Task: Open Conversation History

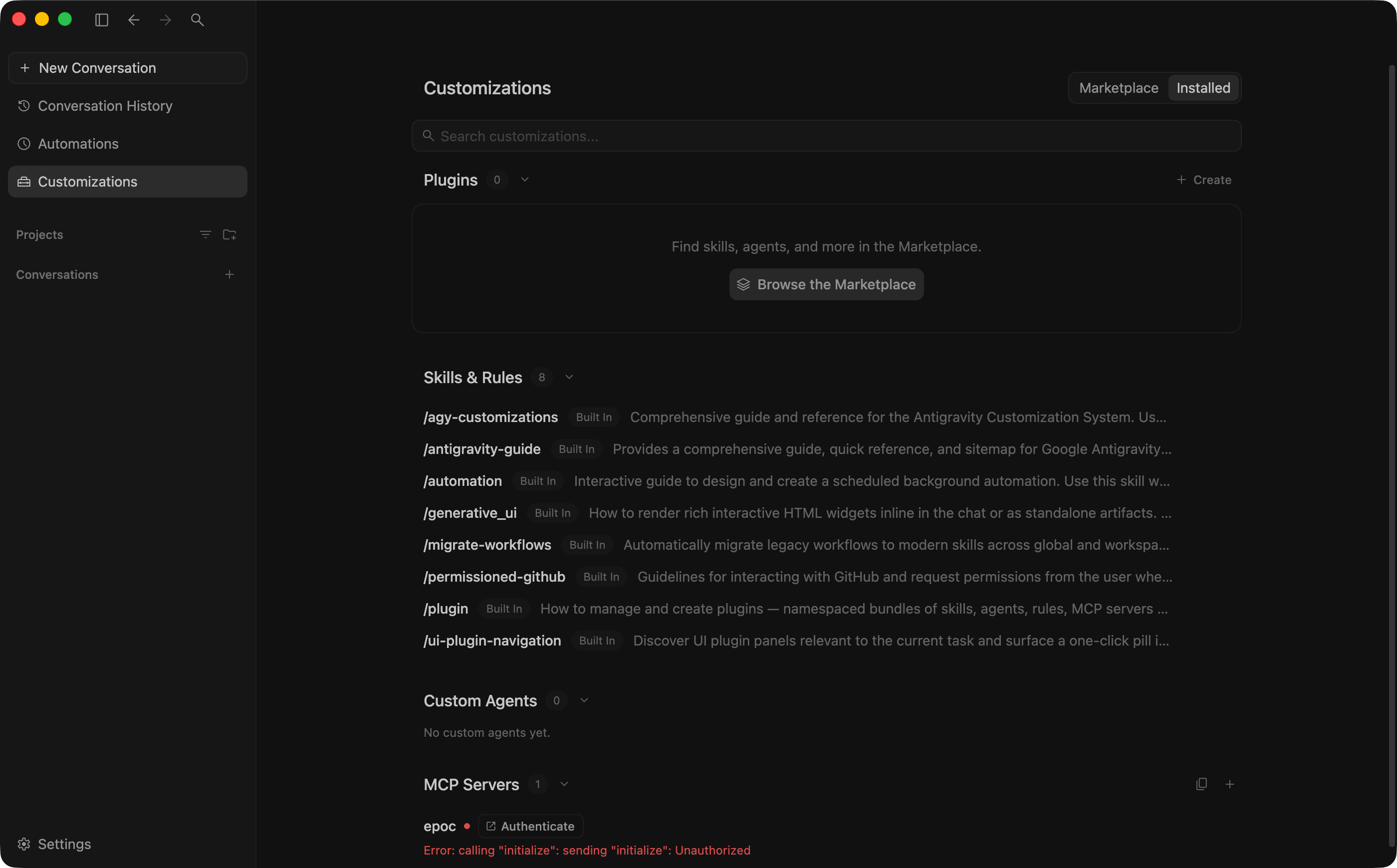Action: pyautogui.click(x=127, y=106)
